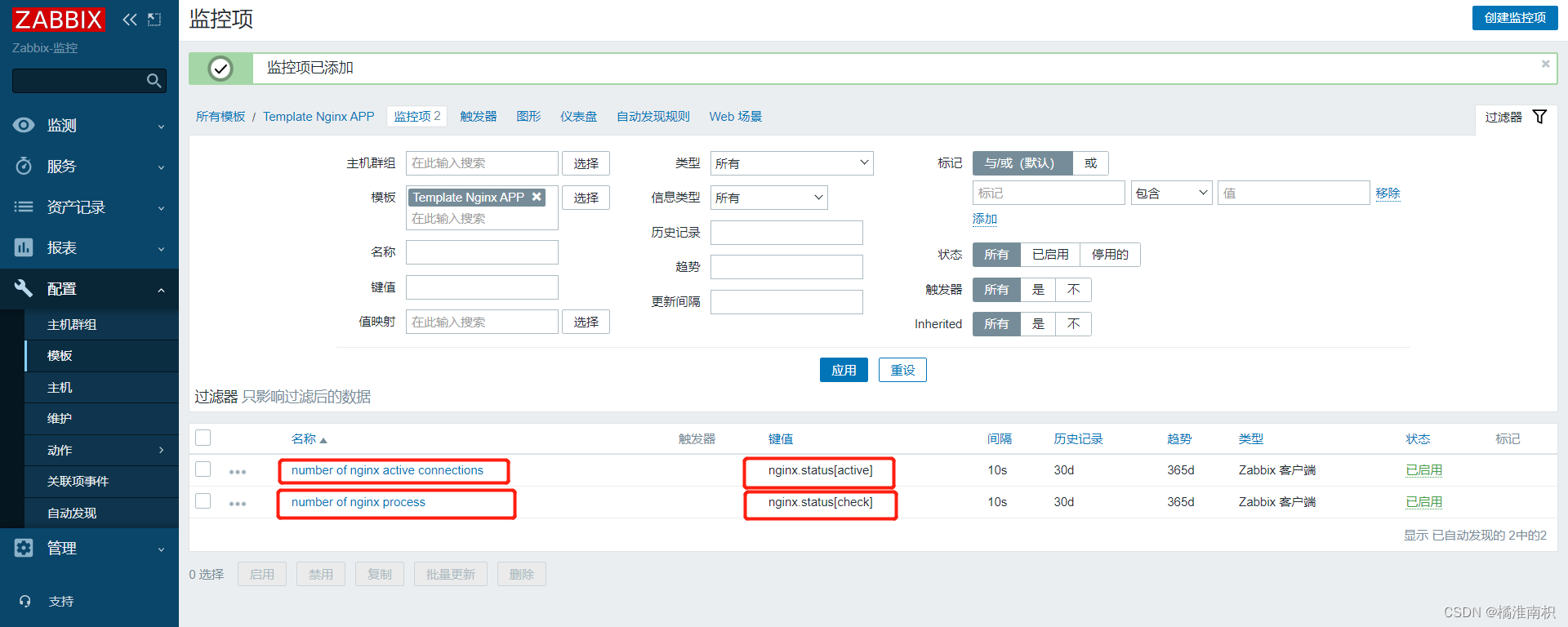Click the 配置 wrench icon
The image size is (1568, 627).
pyautogui.click(x=24, y=288)
